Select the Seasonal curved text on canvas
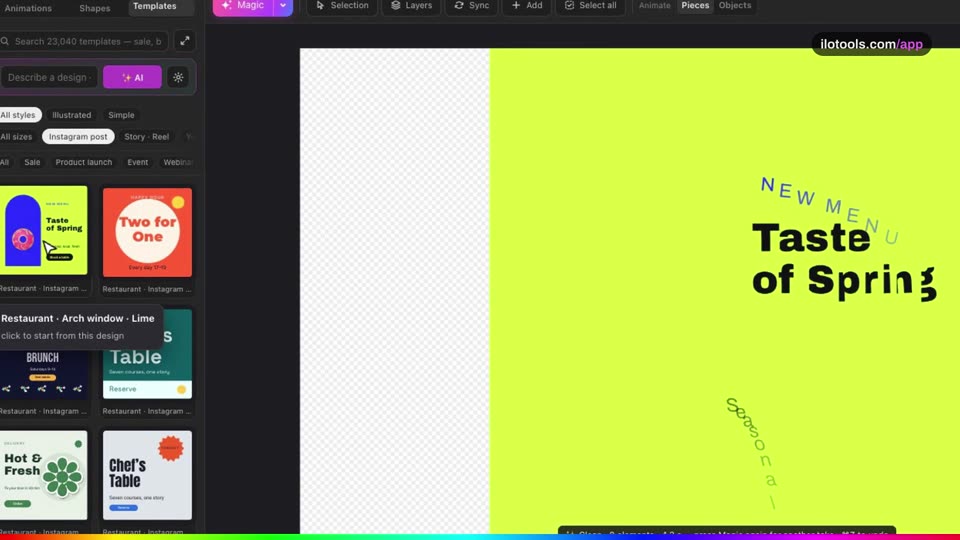The height and width of the screenshot is (540, 960). click(752, 453)
